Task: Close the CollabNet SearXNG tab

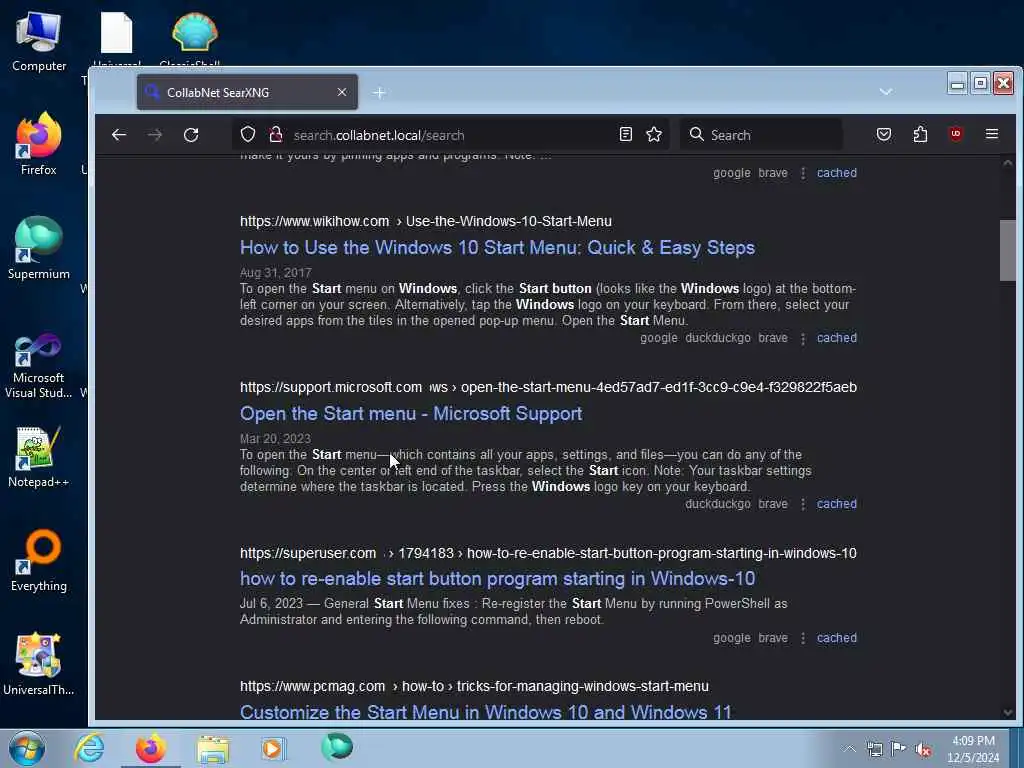Action: 342,92
